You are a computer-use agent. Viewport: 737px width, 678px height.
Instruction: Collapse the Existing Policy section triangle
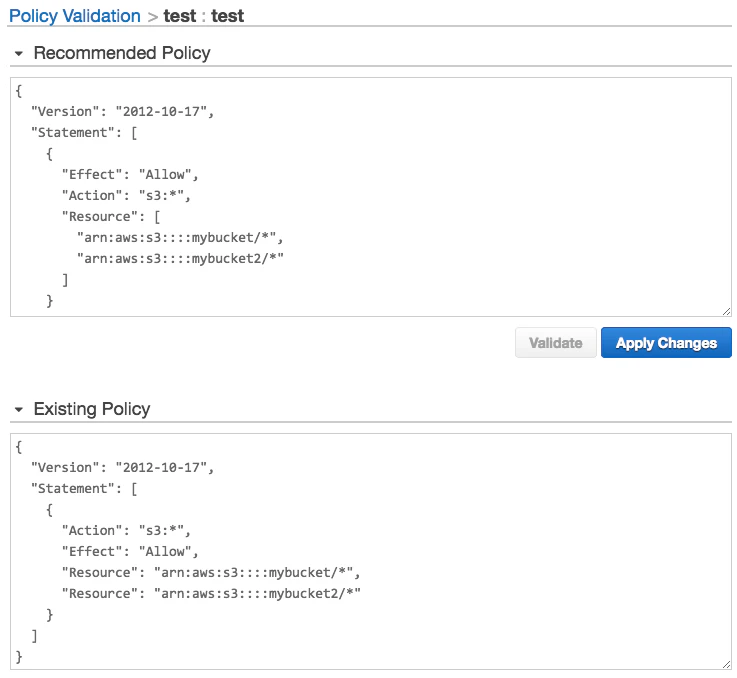19,410
